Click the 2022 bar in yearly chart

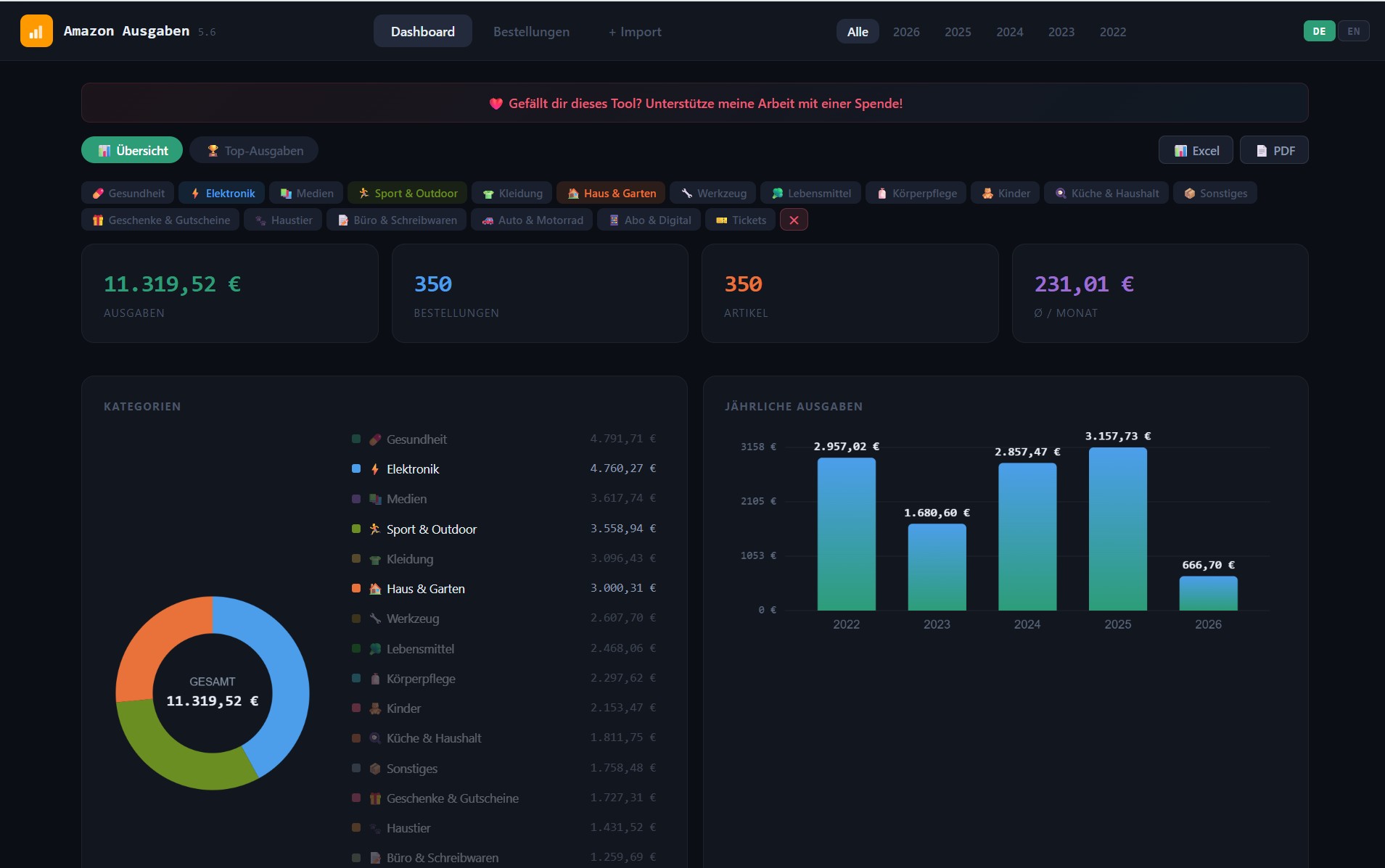pyautogui.click(x=846, y=534)
